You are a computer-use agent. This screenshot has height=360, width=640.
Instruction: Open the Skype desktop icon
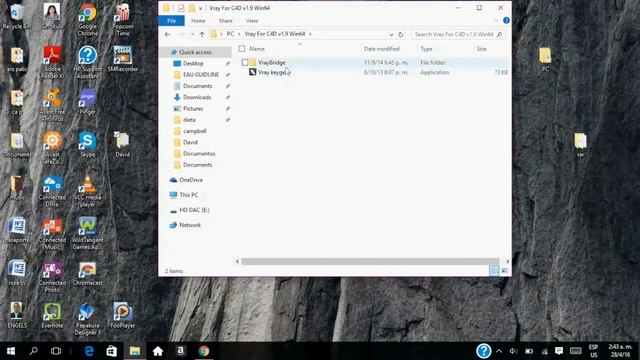pyautogui.click(x=87, y=144)
